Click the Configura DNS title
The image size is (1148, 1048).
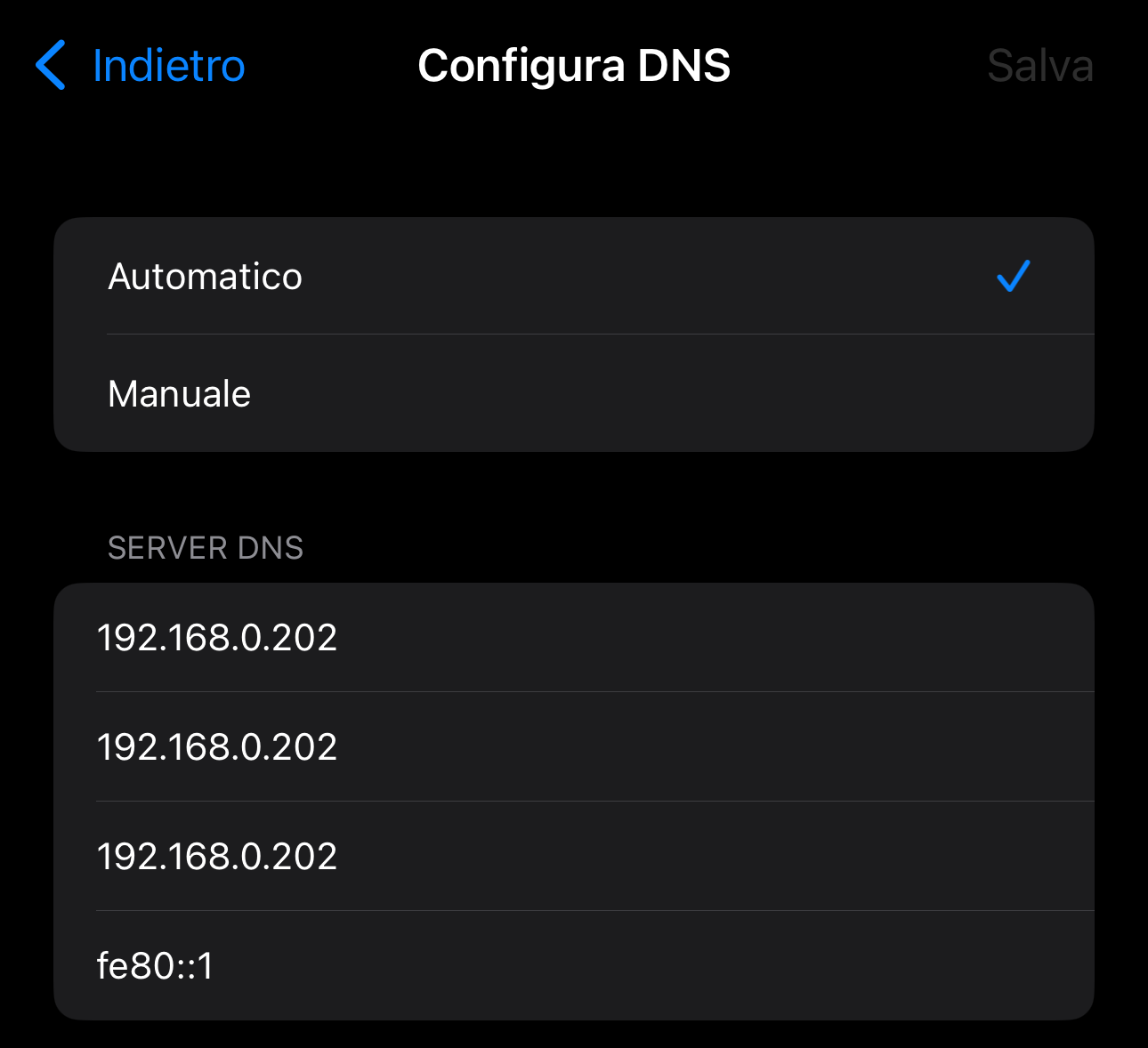[x=574, y=66]
